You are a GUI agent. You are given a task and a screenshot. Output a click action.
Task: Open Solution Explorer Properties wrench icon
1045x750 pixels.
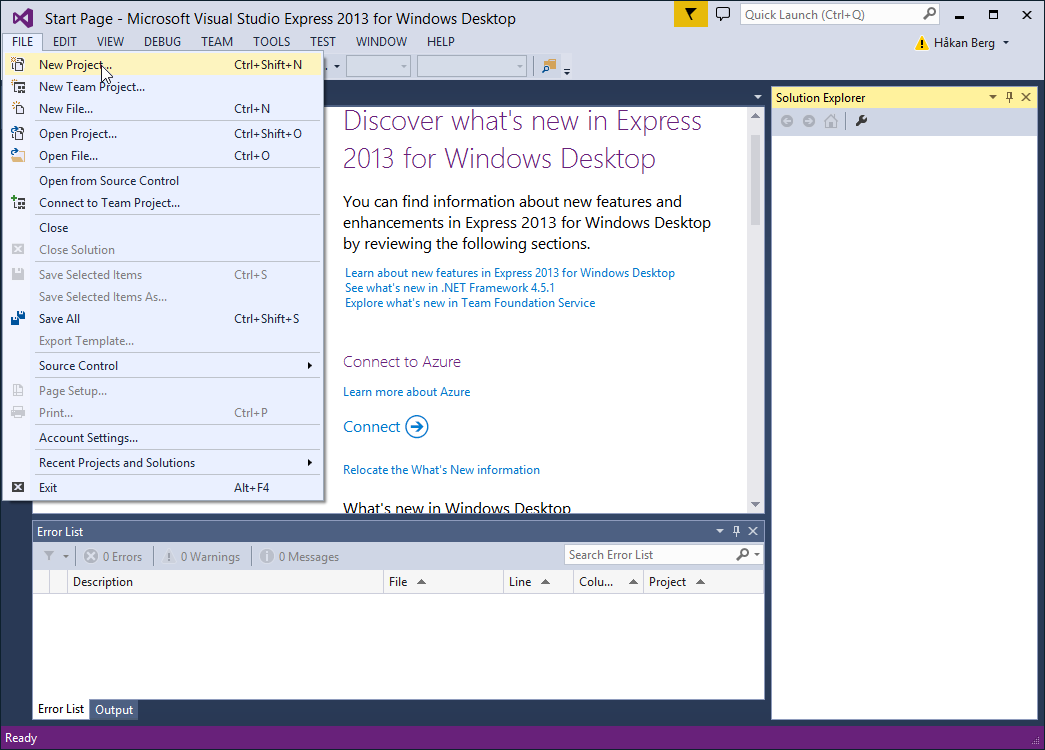[x=861, y=121]
